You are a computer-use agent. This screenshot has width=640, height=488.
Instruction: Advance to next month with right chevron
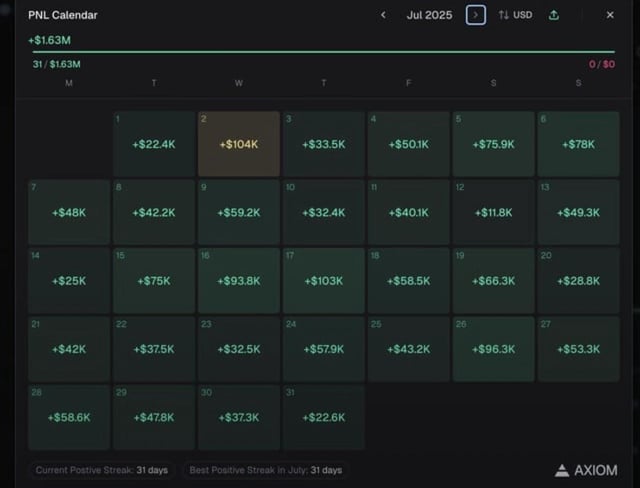point(476,15)
